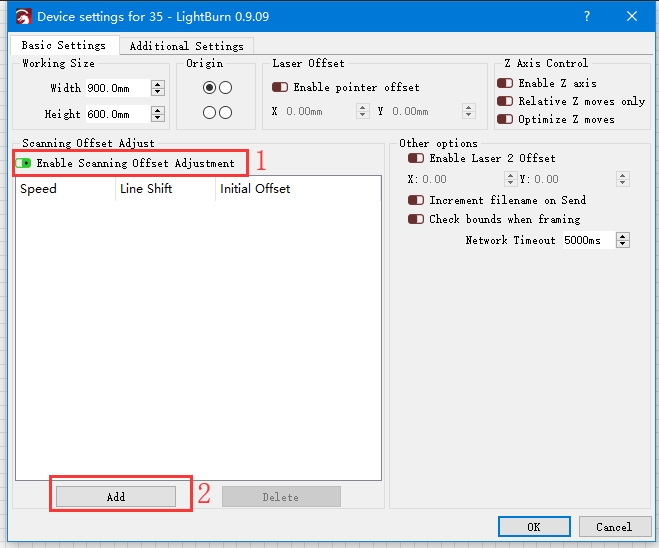Viewport: 659px width, 548px height.
Task: Switch to the Basic Settings tab
Action: pyautogui.click(x=64, y=45)
